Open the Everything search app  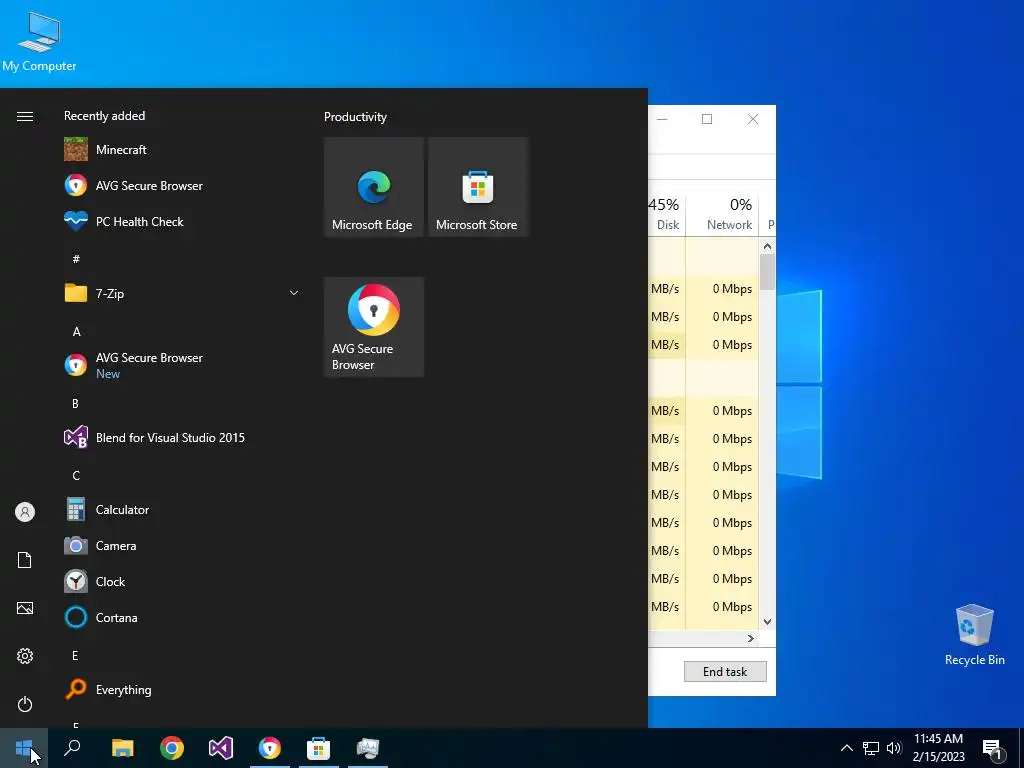click(183, 690)
